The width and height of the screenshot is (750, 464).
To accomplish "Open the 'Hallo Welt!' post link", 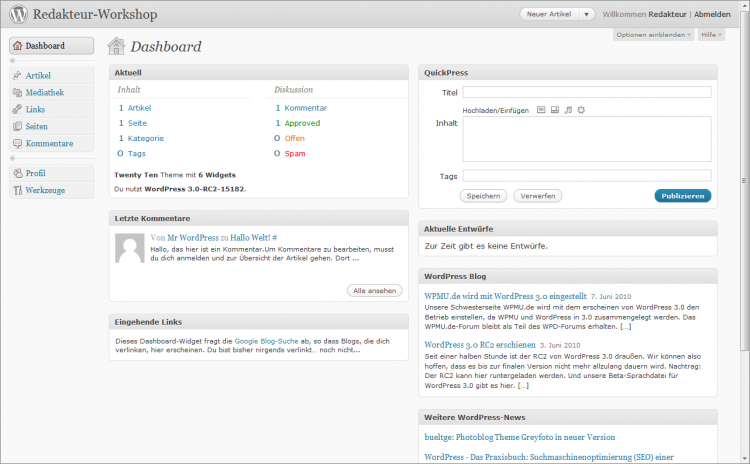I will tap(250, 238).
